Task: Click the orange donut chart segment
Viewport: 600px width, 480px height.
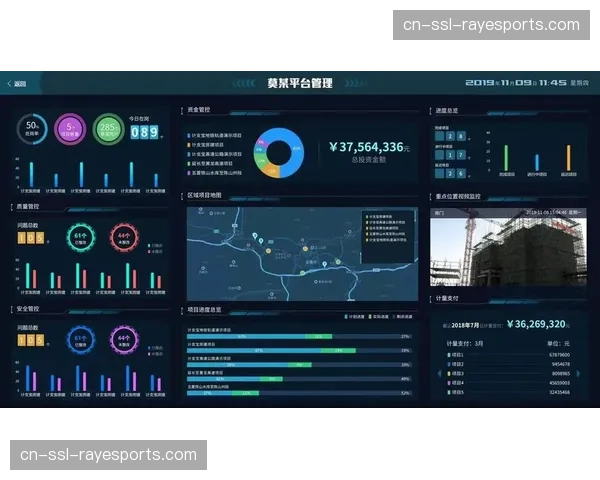Action: [x=272, y=171]
